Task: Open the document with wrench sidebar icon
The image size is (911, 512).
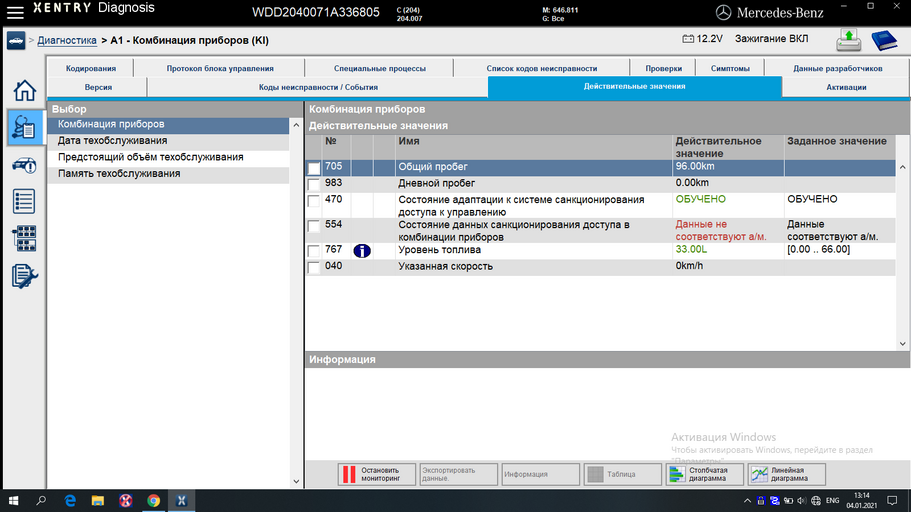Action: click(24, 276)
